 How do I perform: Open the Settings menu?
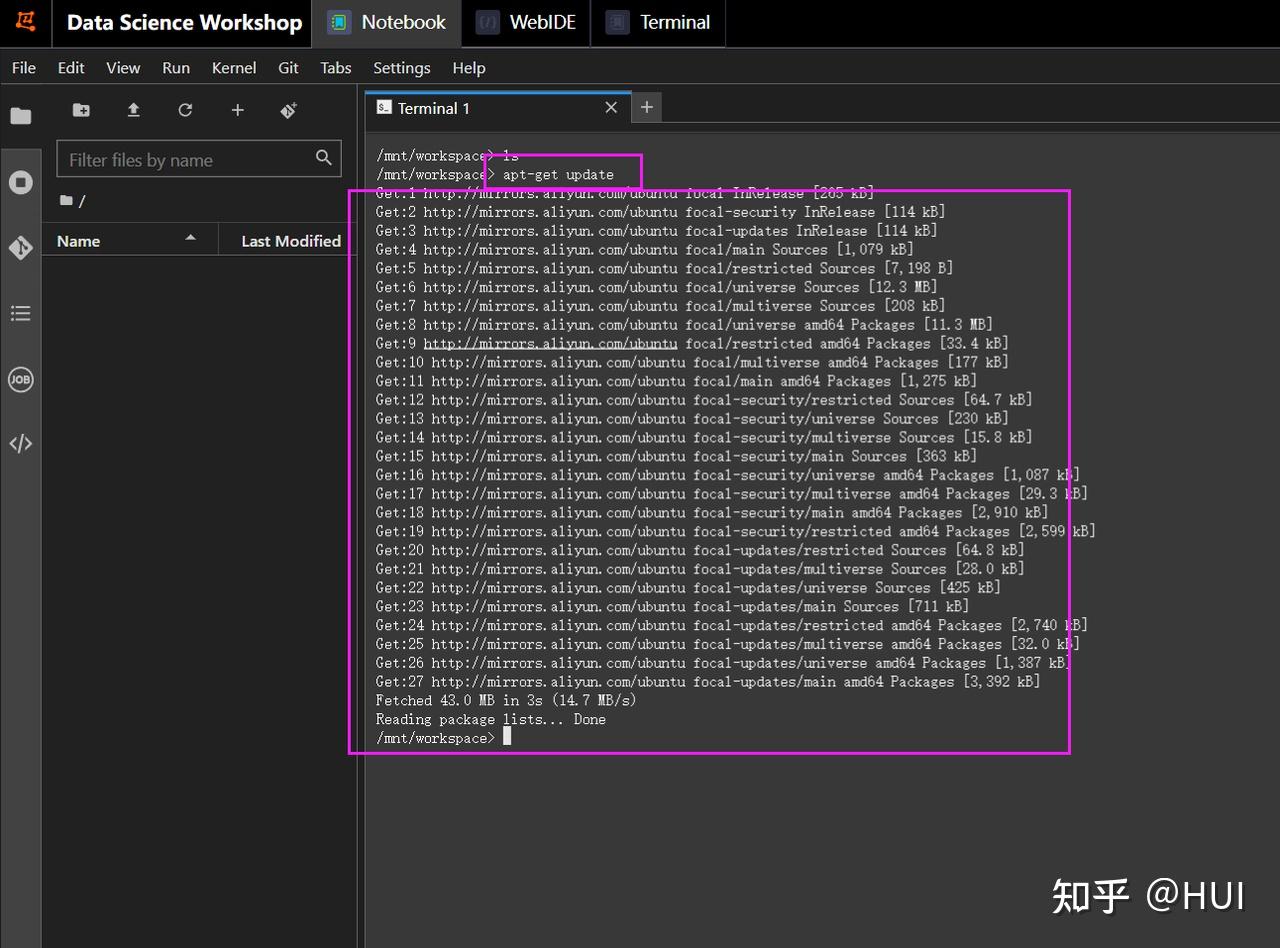(402, 68)
